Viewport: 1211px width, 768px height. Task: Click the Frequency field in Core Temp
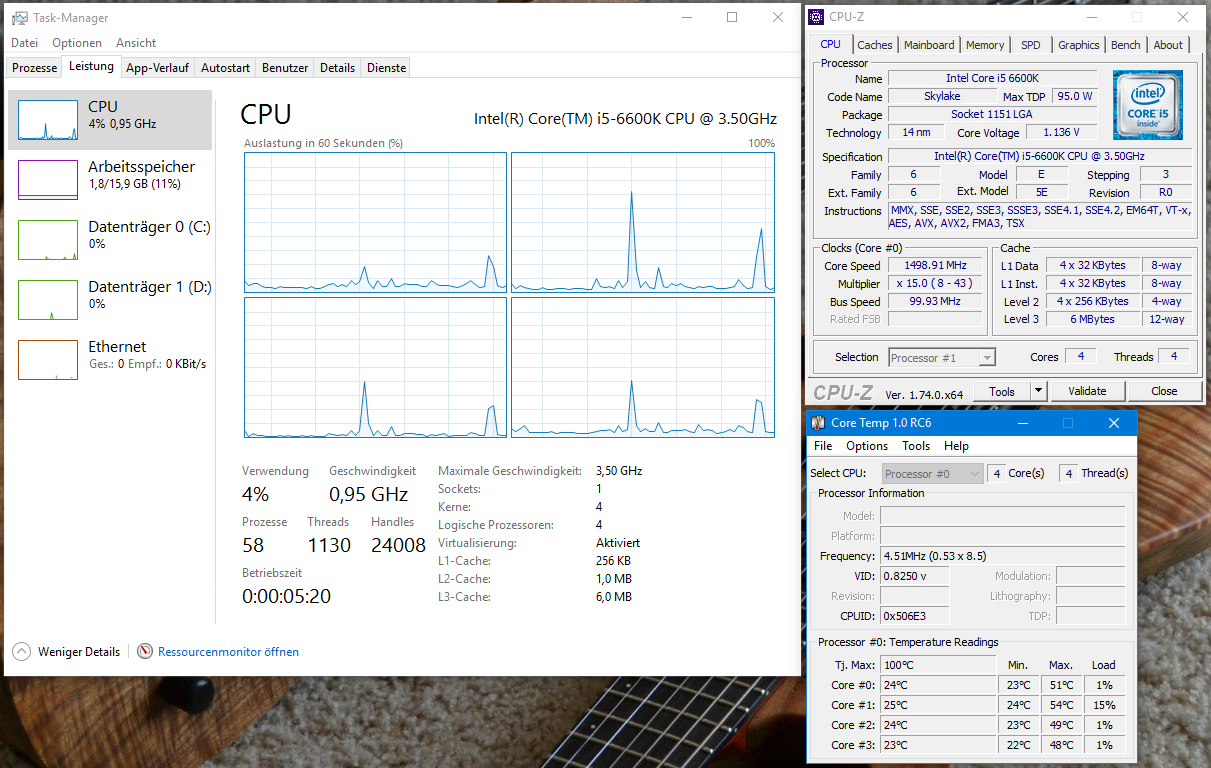click(1002, 556)
